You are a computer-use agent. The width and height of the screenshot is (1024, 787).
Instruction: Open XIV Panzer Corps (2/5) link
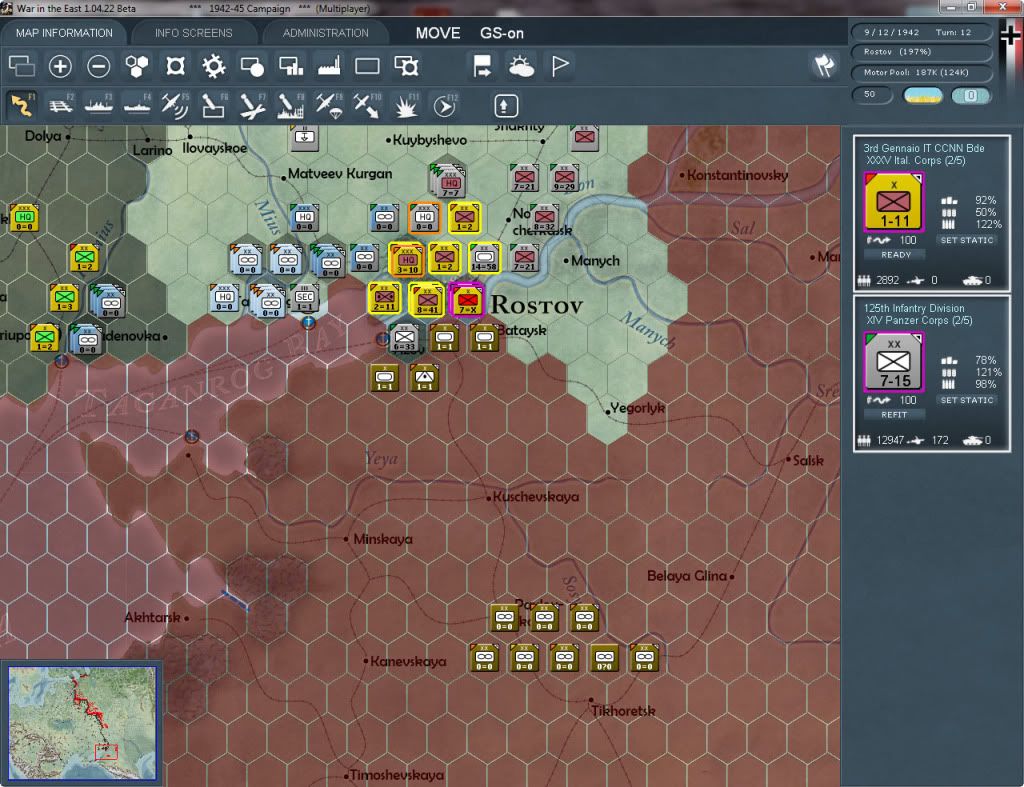point(919,321)
